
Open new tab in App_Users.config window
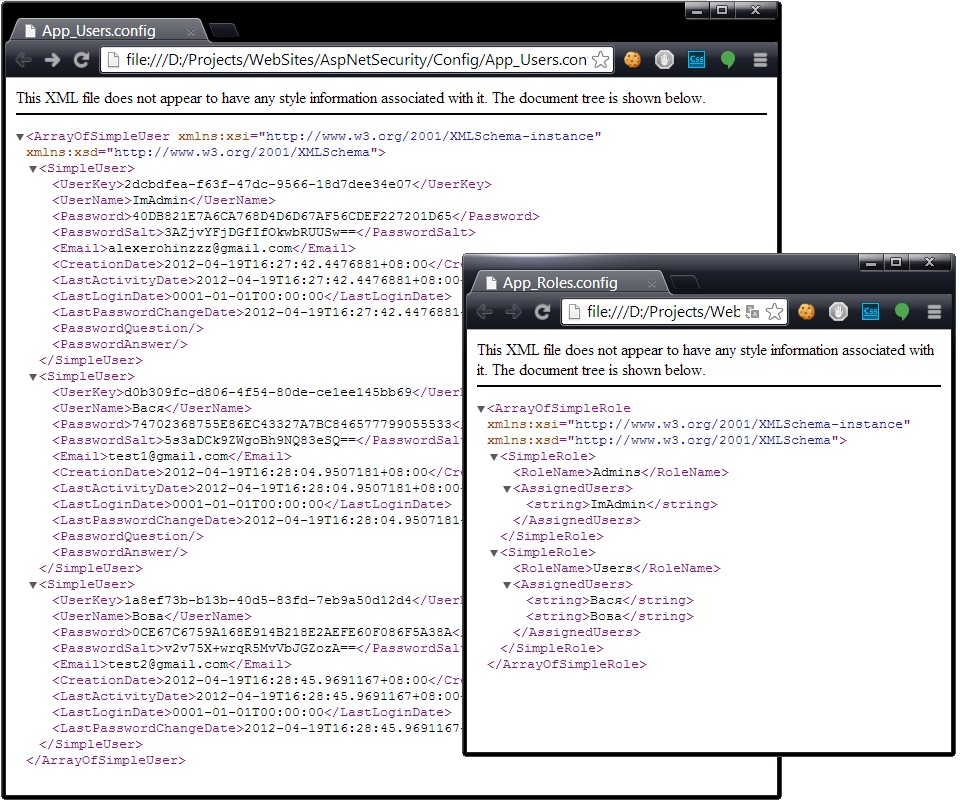[x=223, y=30]
